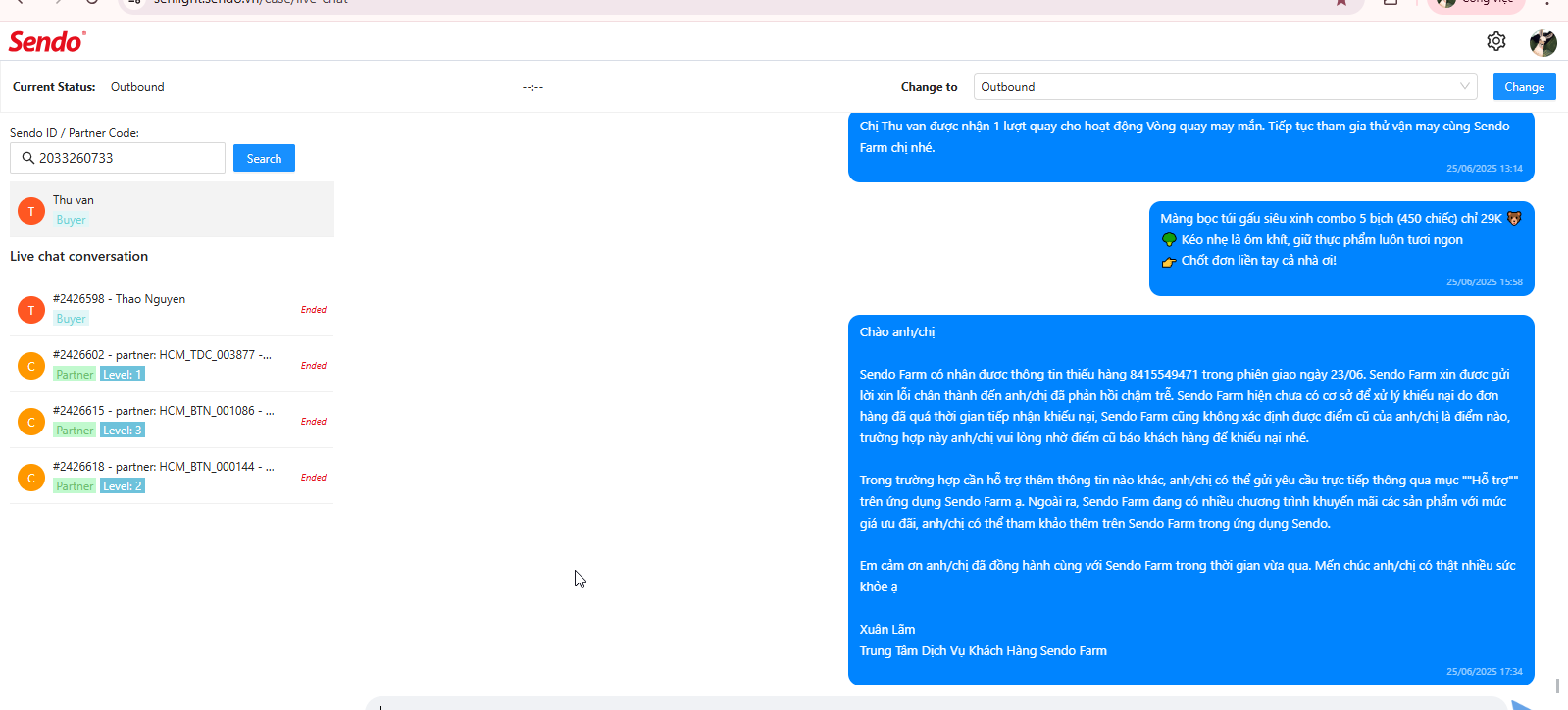
Task: Open conversation #2426615 partner HCM_BTN_001086
Action: 172,421
